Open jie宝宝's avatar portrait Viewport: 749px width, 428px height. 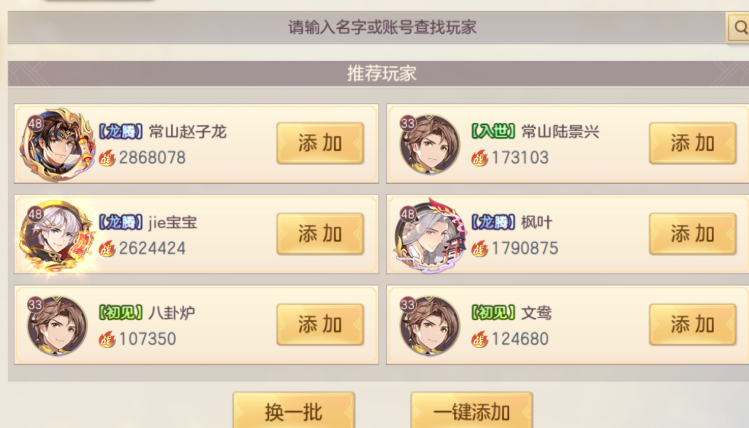click(56, 235)
